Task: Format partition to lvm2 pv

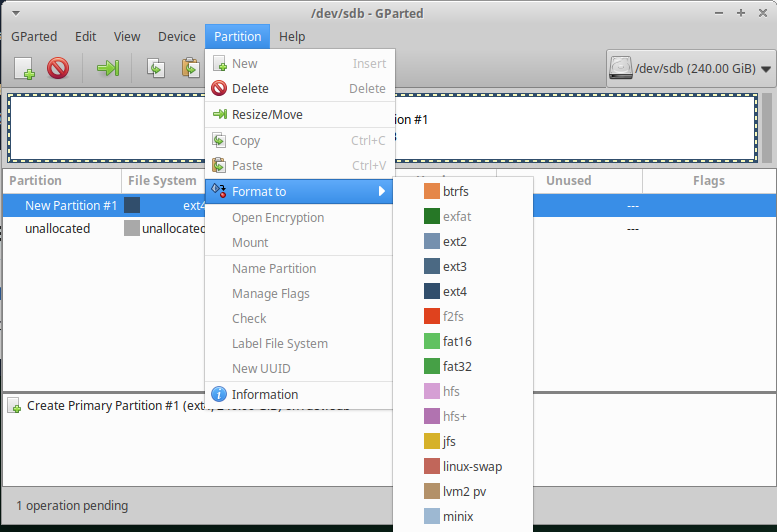Action: tap(463, 491)
